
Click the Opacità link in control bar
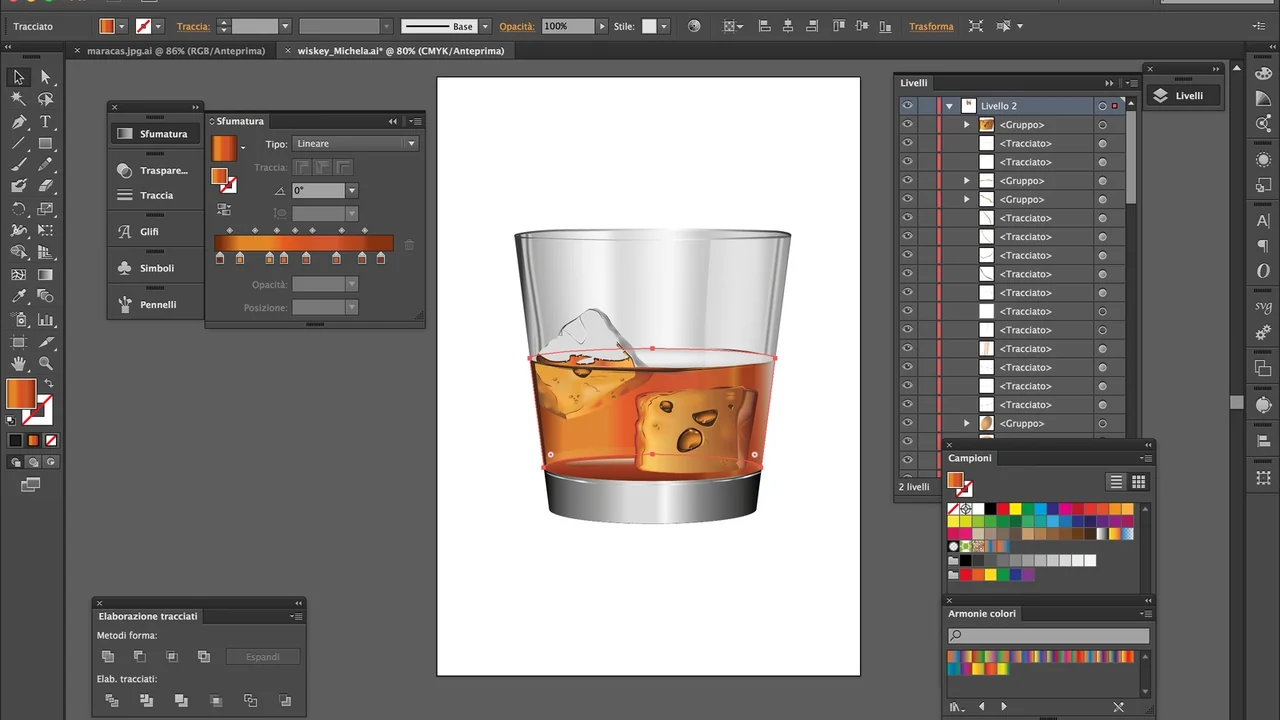point(516,26)
